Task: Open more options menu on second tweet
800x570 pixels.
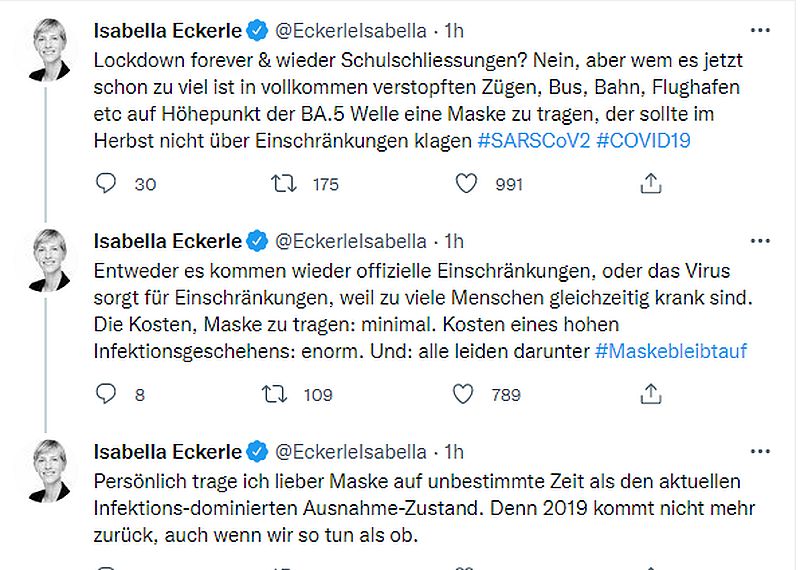Action: coord(760,241)
